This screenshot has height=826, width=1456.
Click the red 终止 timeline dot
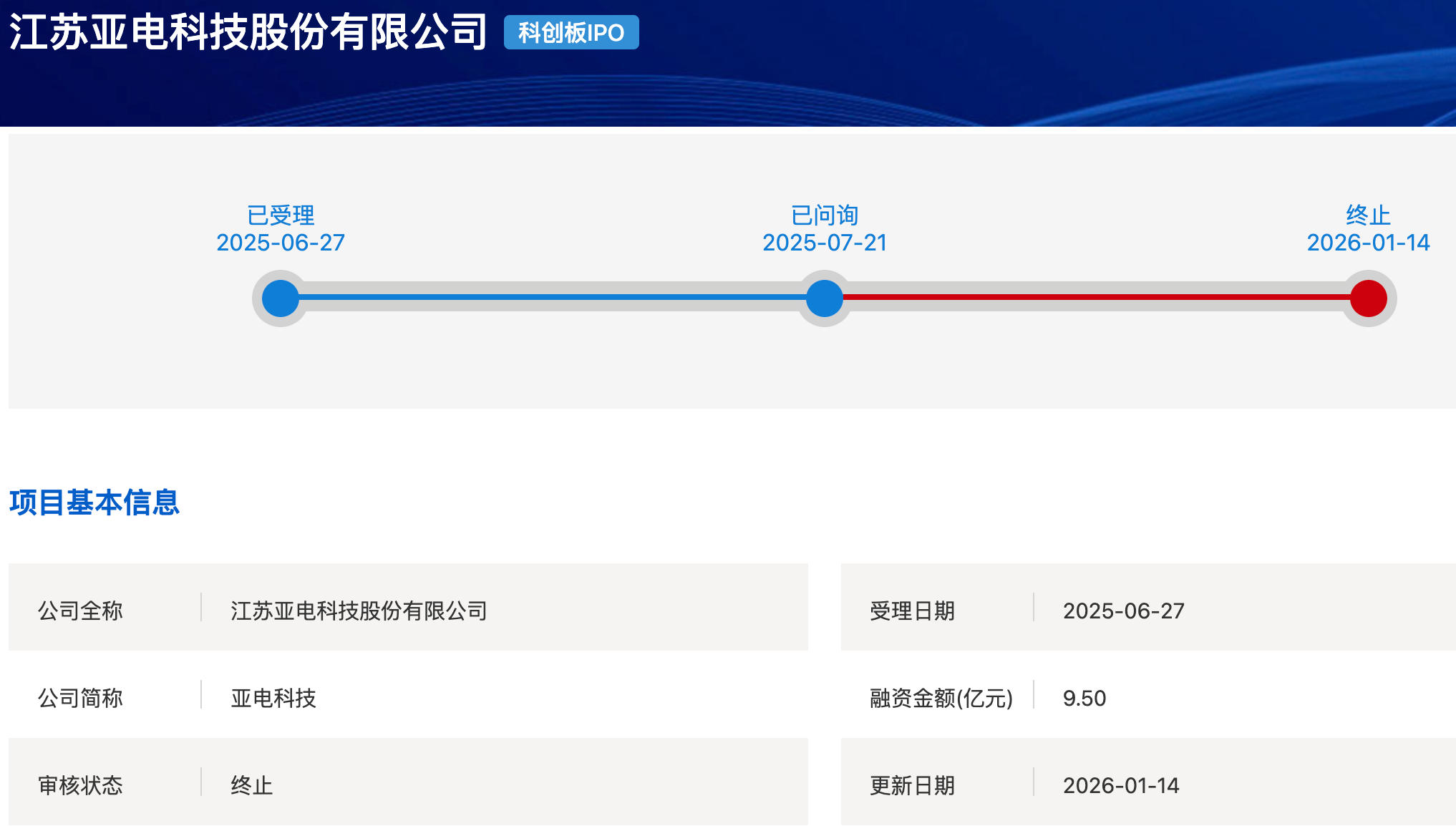coord(1368,298)
